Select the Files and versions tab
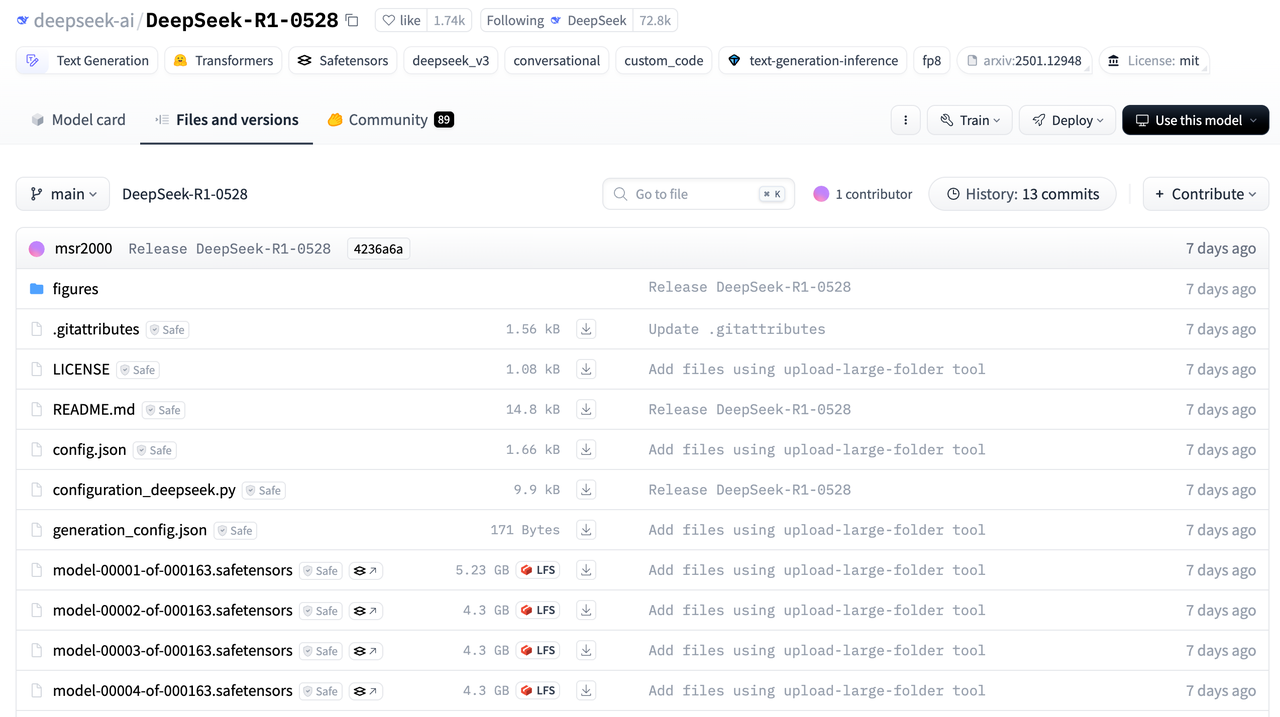Image resolution: width=1280 pixels, height=717 pixels. (x=226, y=120)
